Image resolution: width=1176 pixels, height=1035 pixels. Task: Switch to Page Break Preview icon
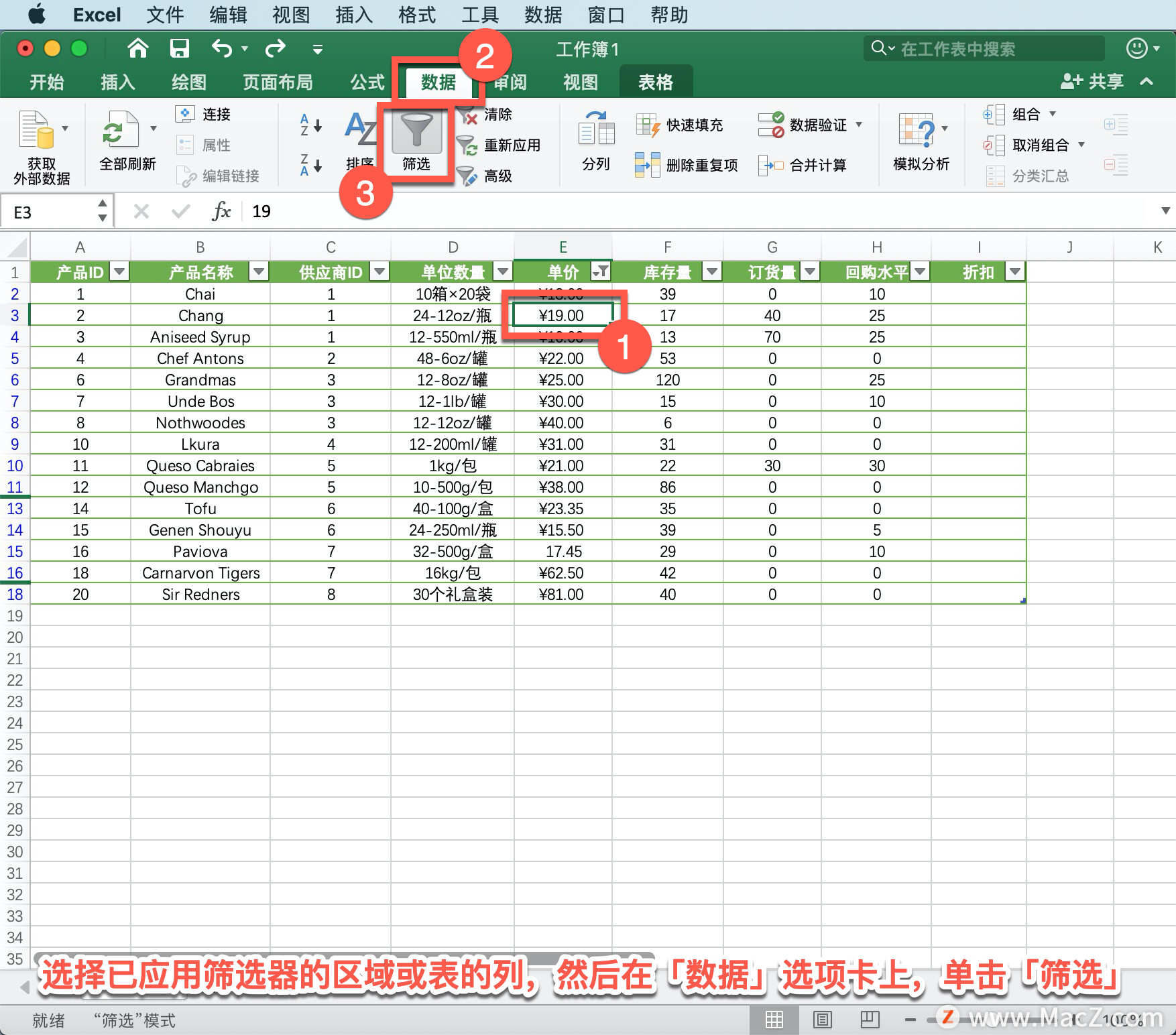pos(870,1020)
